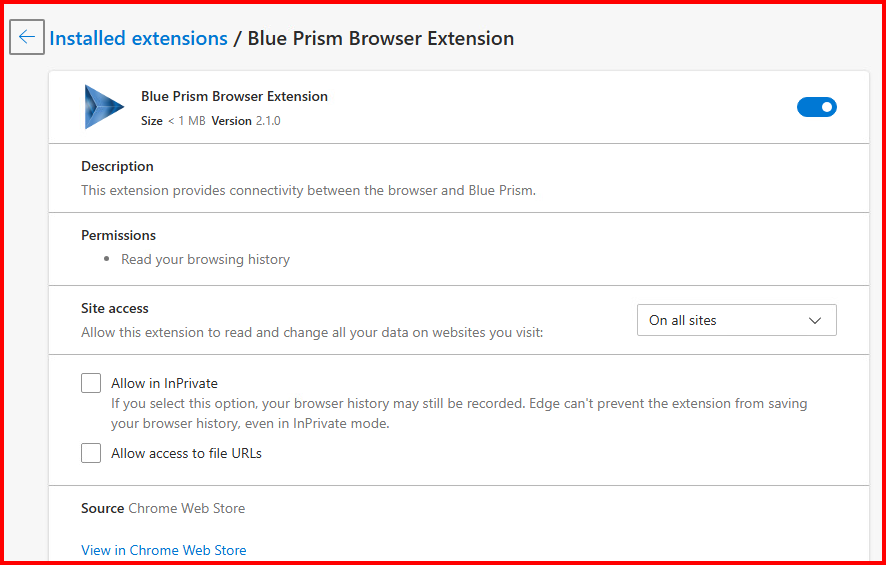Click the extension description sentence

coord(308,190)
